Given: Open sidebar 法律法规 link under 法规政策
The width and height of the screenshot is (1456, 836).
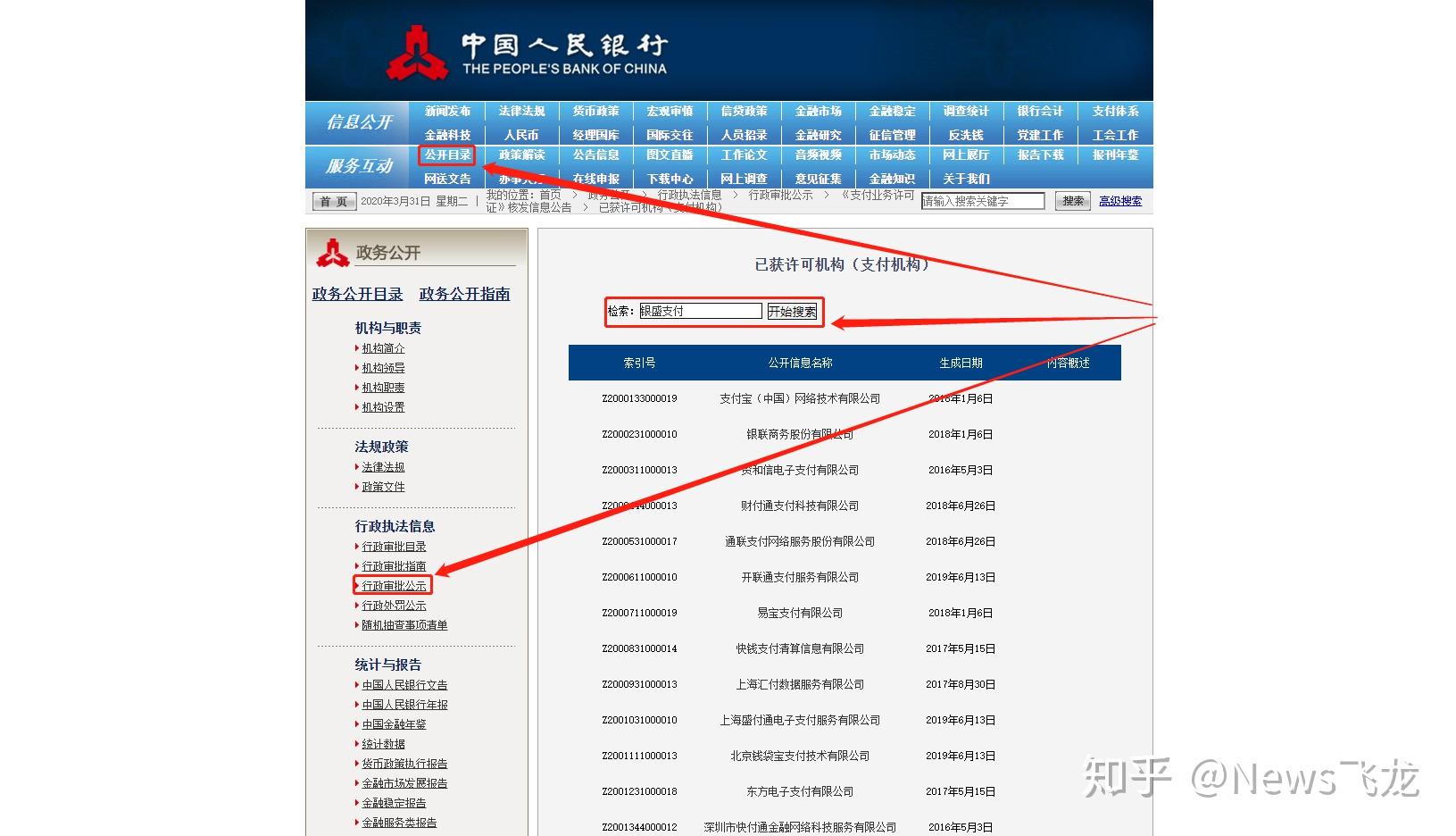Looking at the screenshot, I should (x=383, y=467).
